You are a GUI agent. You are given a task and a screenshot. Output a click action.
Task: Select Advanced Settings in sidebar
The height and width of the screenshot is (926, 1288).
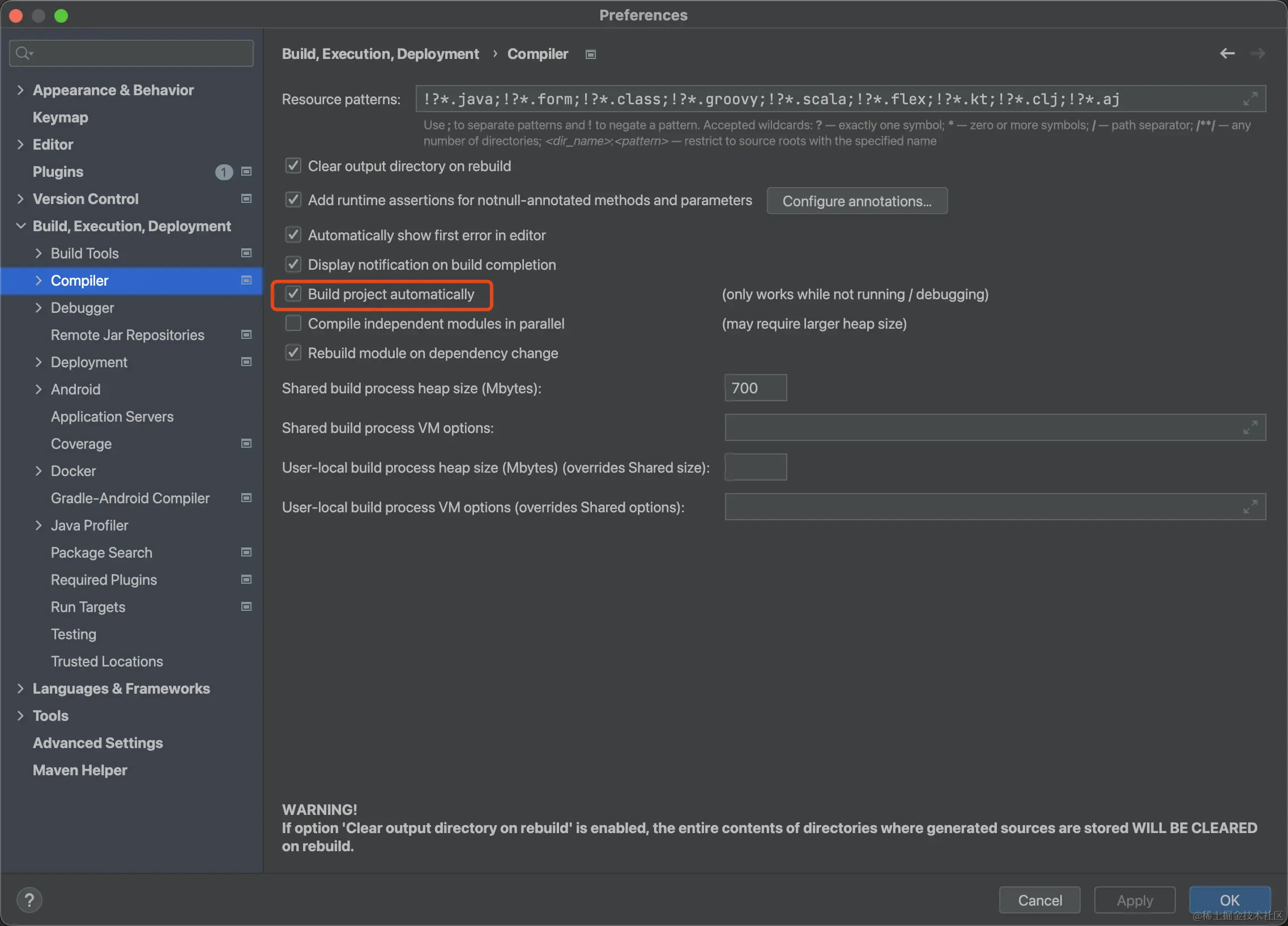tap(97, 742)
